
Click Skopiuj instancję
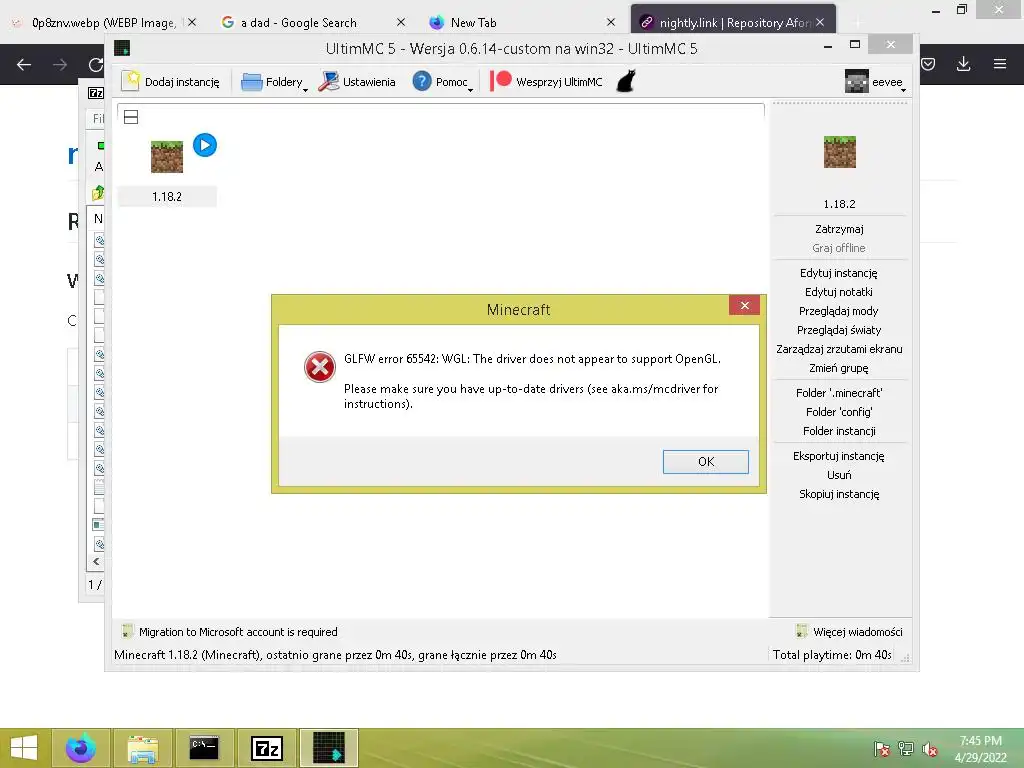(839, 494)
